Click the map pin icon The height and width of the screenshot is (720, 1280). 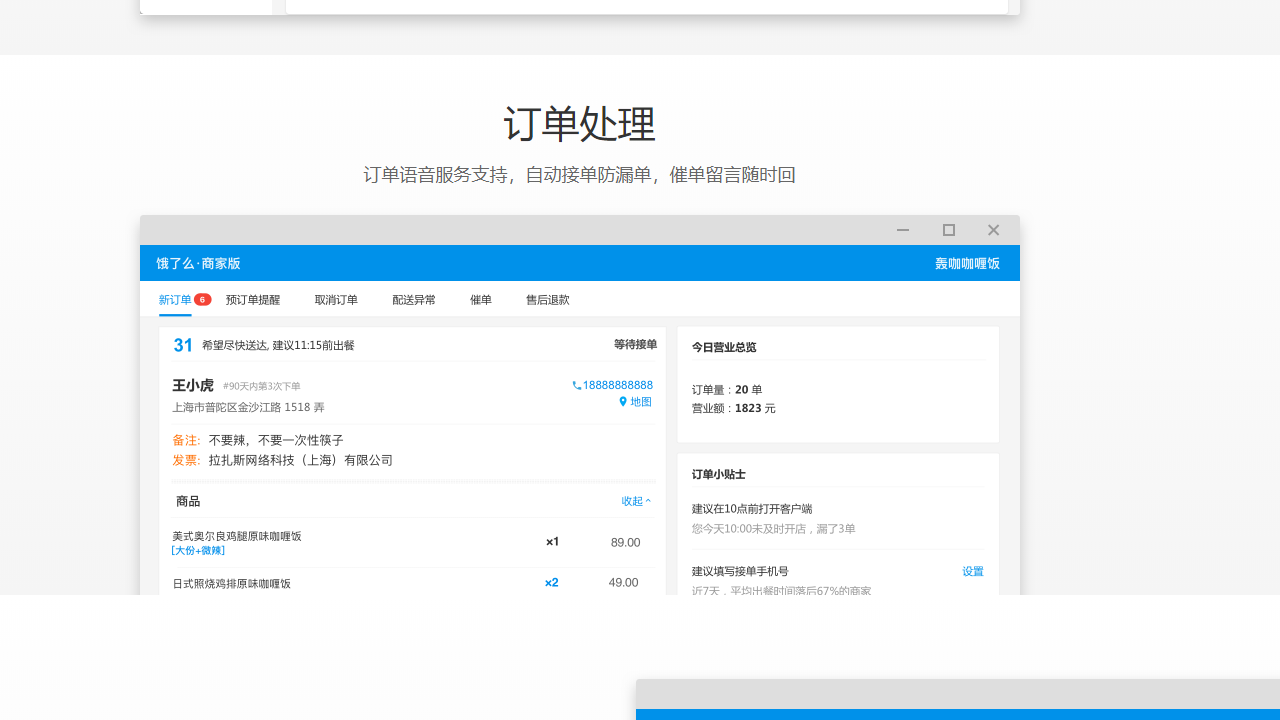click(623, 402)
